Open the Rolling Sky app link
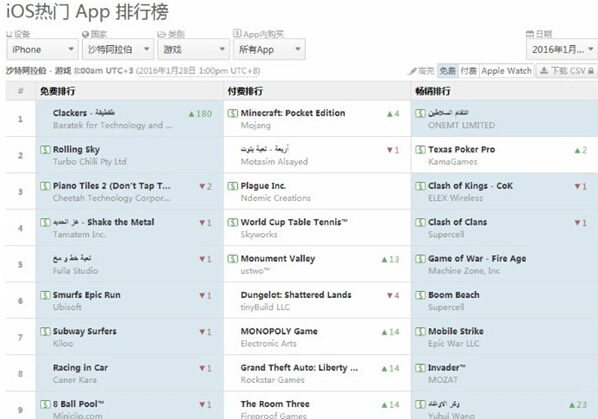 click(x=76, y=149)
